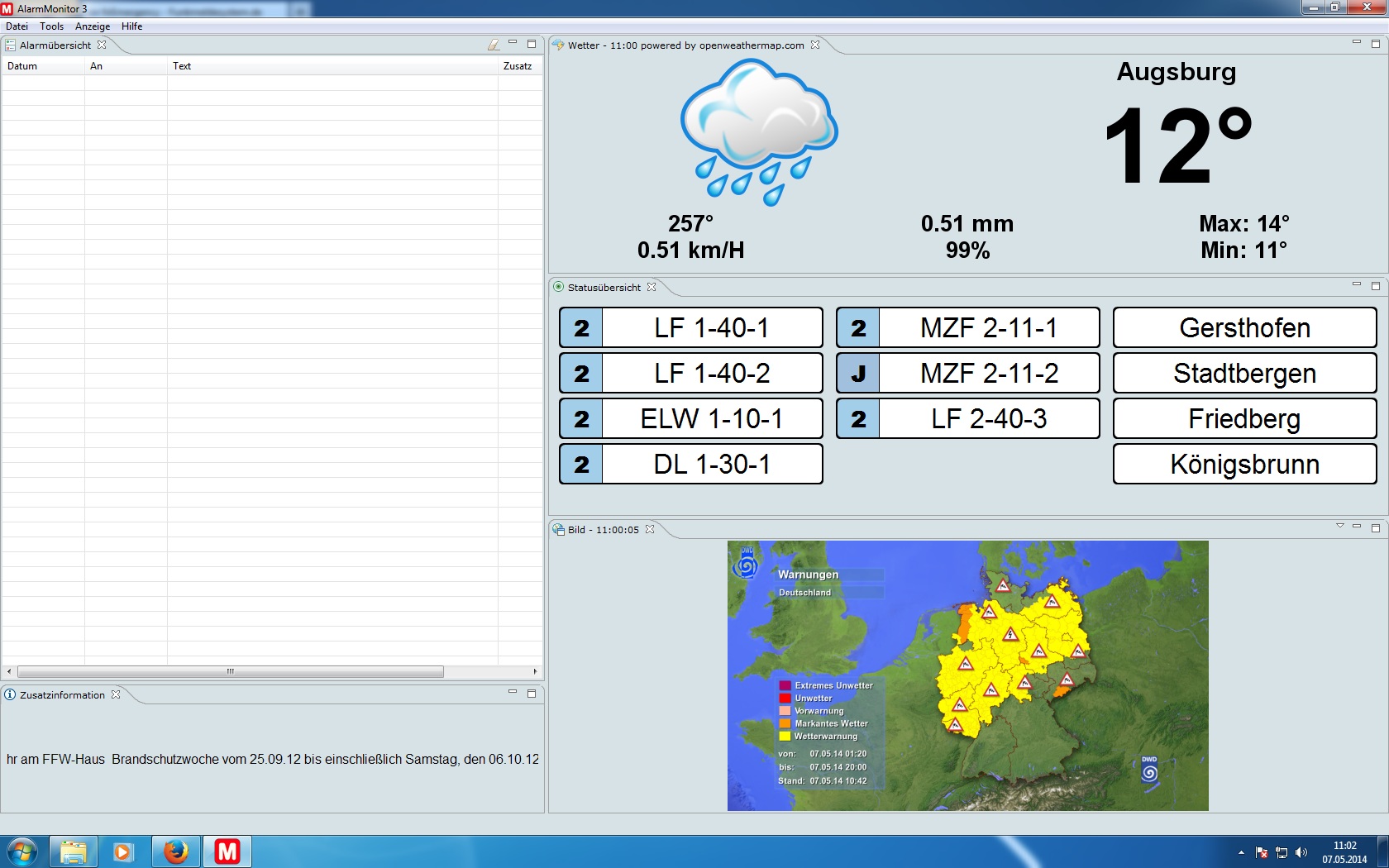
Task: Click the Action Center flag icon
Action: coord(1262,852)
